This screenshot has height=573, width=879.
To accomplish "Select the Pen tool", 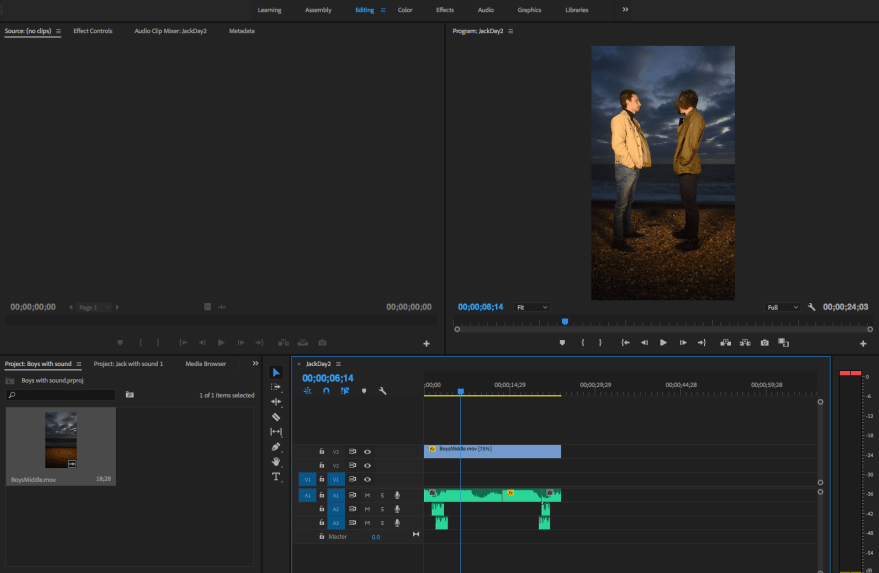I will [276, 447].
